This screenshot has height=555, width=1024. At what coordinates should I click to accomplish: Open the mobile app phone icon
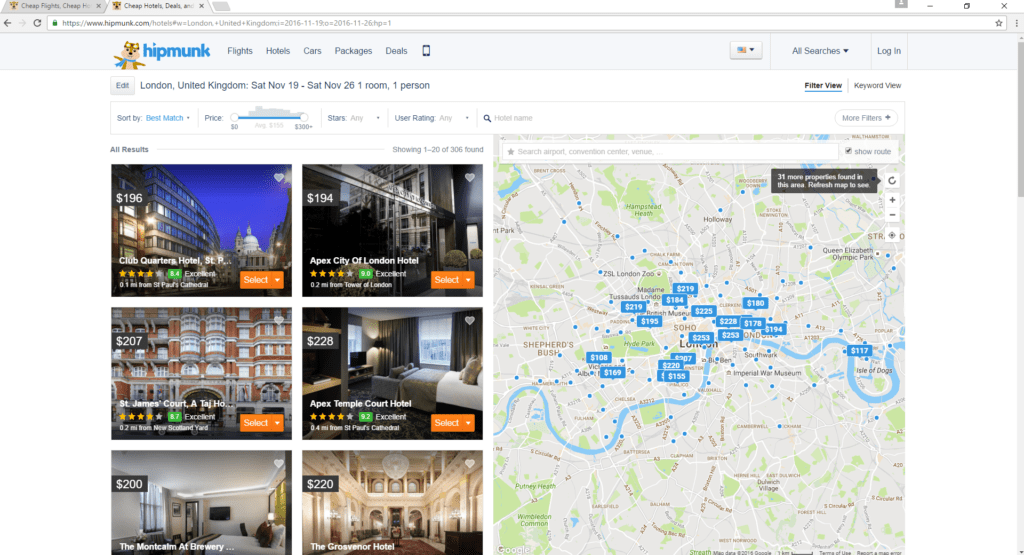[x=426, y=51]
